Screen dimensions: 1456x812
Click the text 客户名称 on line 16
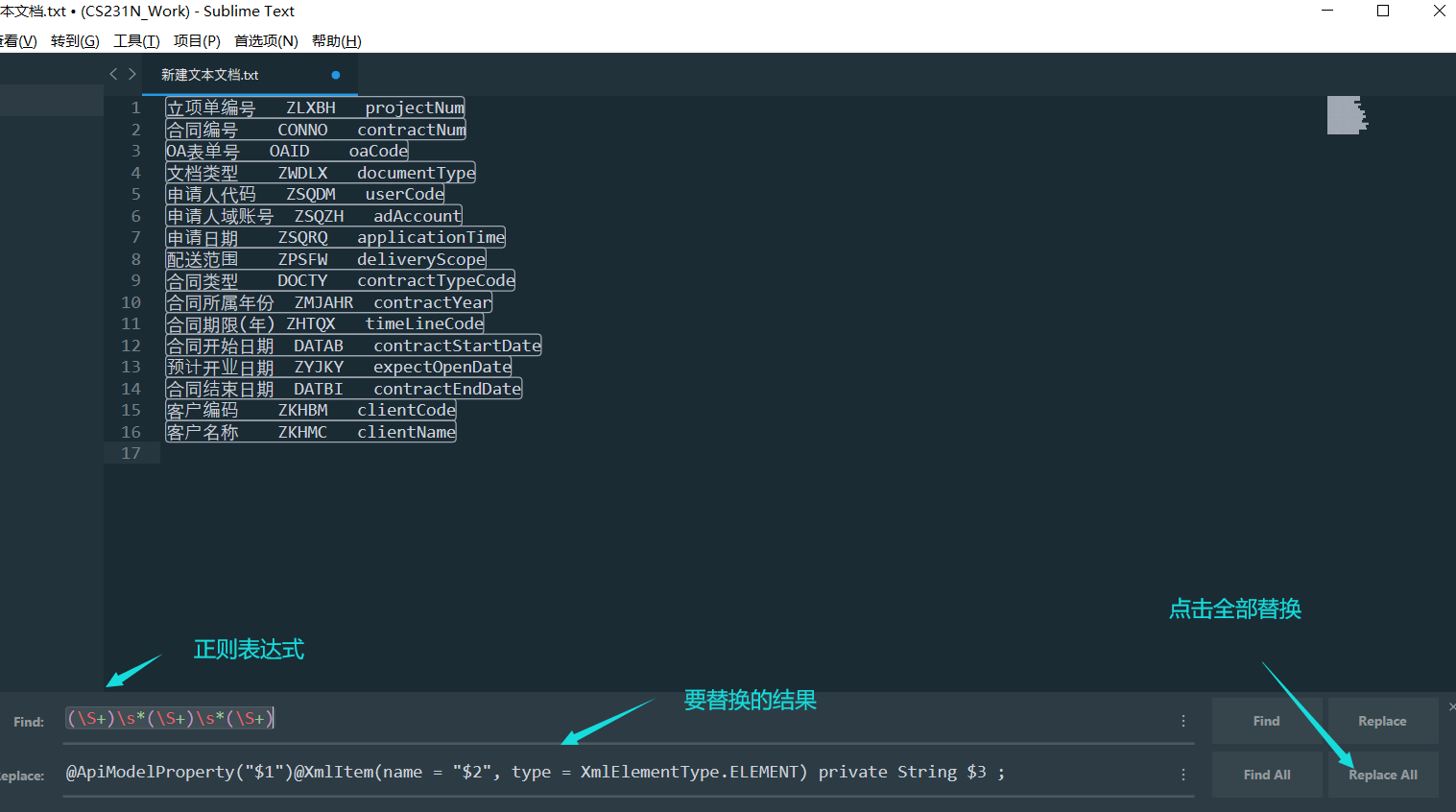(203, 432)
